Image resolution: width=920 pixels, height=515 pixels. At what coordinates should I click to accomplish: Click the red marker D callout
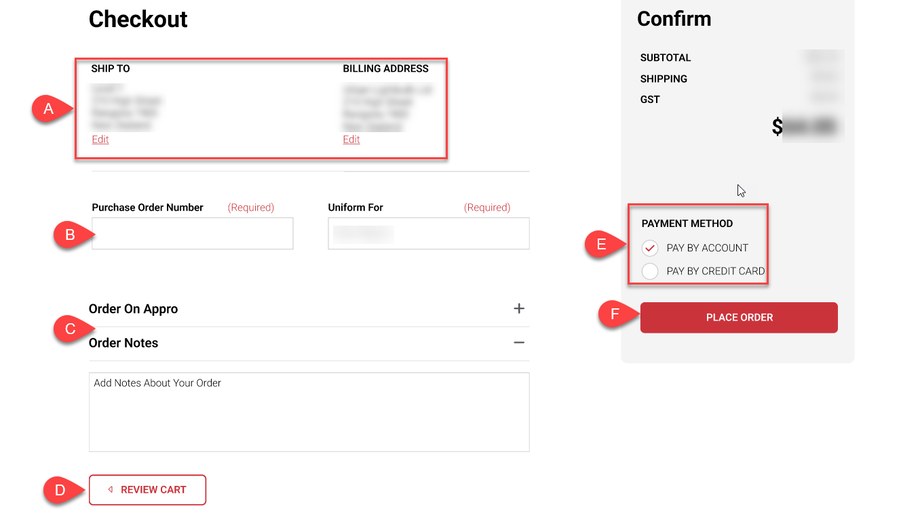(60, 490)
